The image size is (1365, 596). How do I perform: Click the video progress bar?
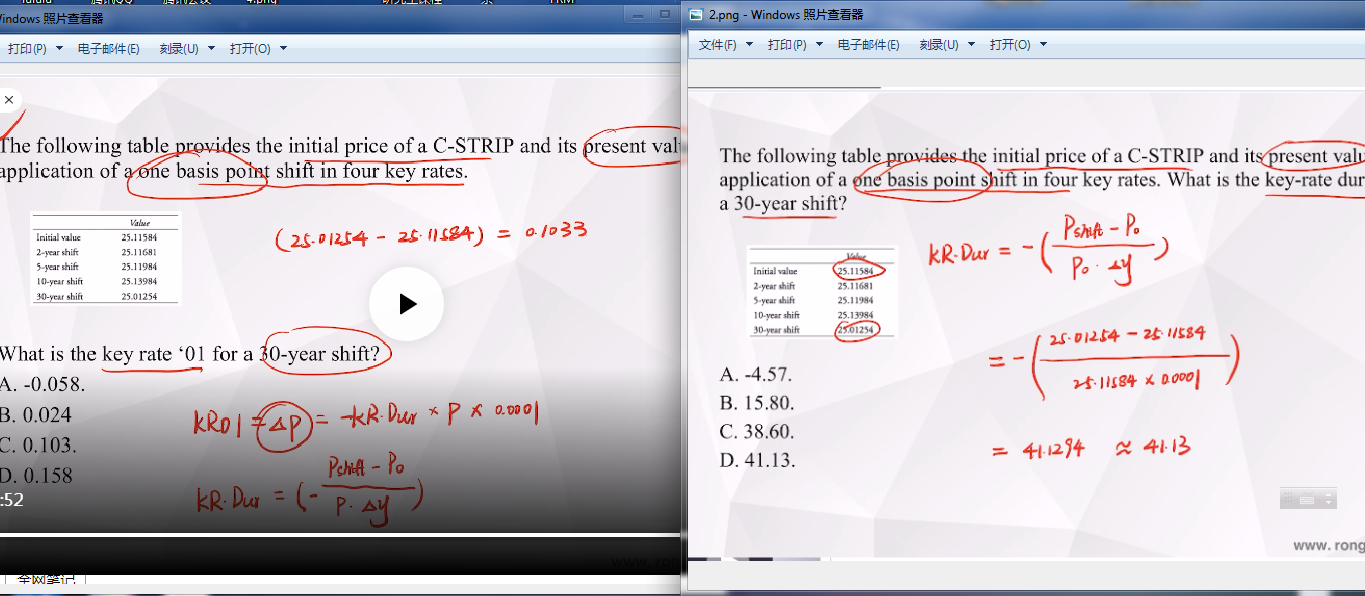[340, 535]
